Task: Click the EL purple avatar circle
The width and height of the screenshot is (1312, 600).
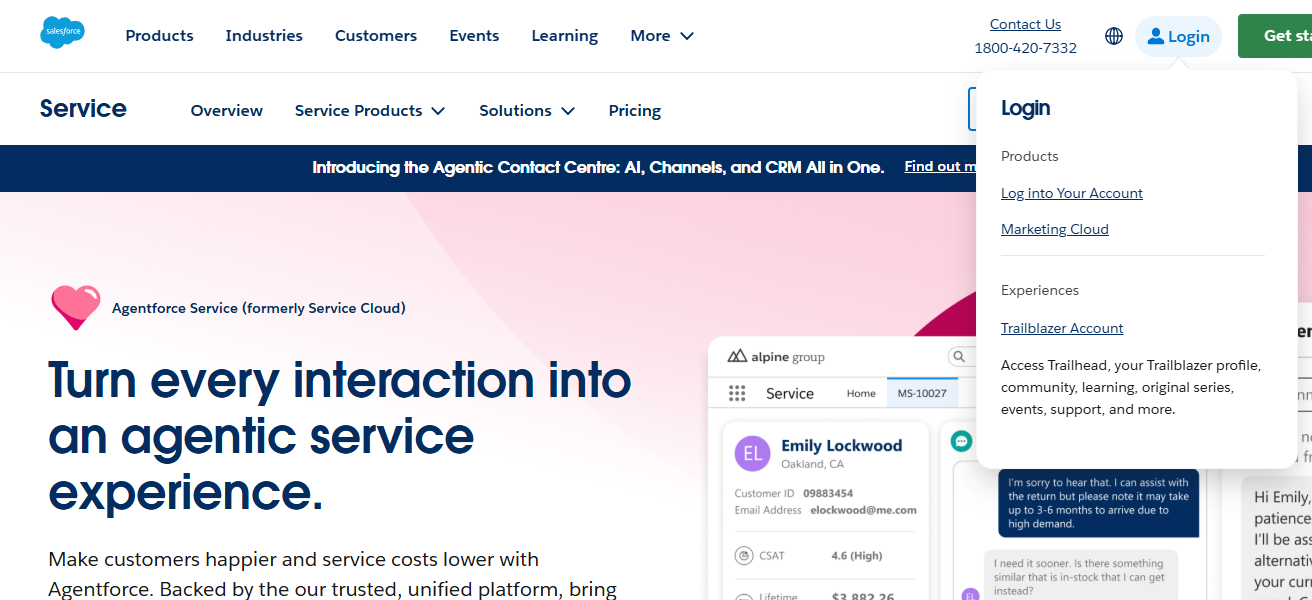Action: coord(753,453)
